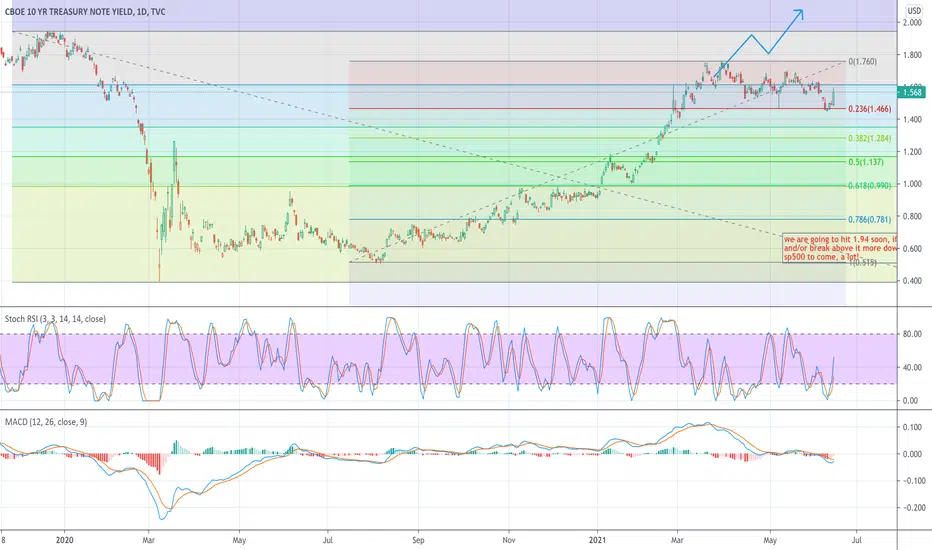Click the 1.400 price axis value

(x=912, y=120)
